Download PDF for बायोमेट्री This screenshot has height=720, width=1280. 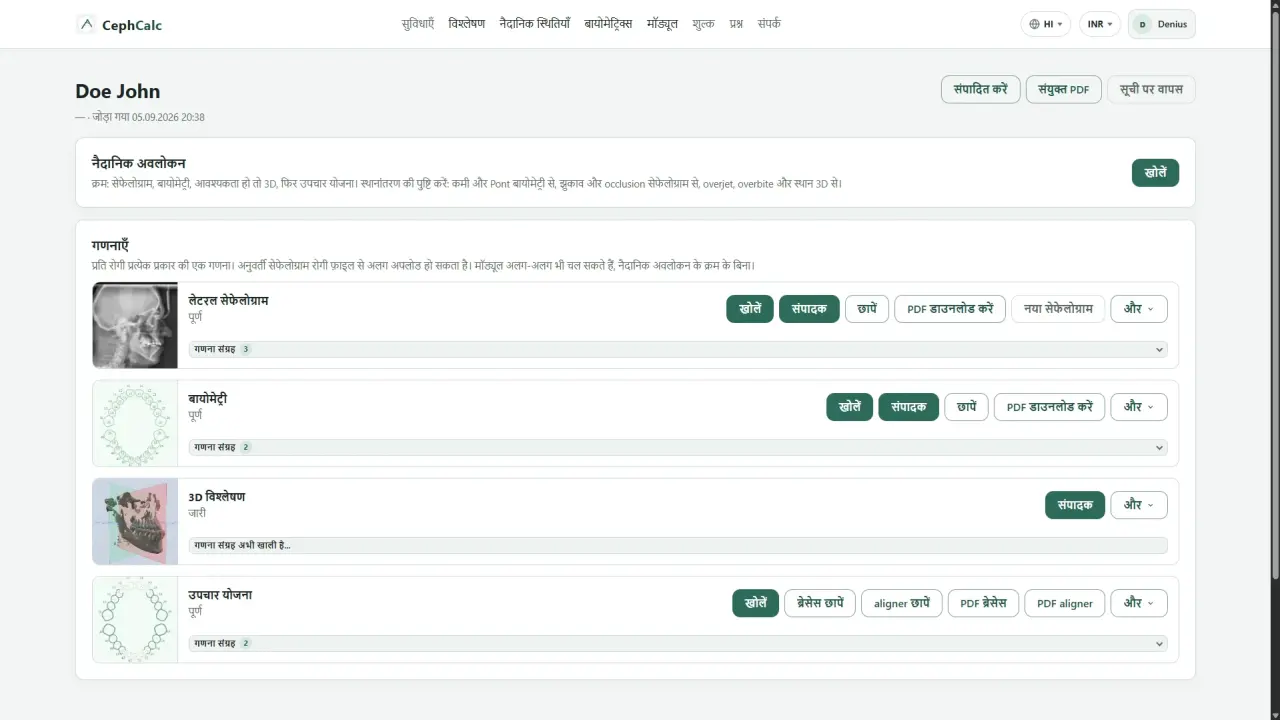[x=1050, y=407]
